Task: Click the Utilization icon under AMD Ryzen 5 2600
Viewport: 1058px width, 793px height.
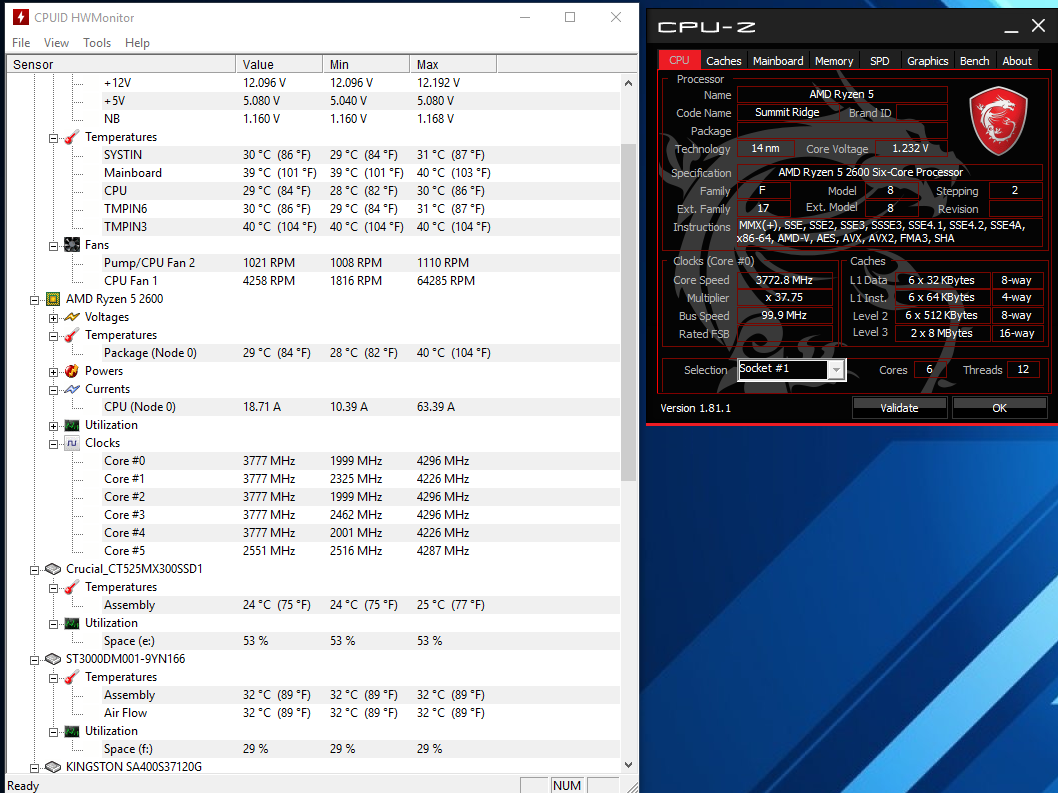Action: (72, 425)
